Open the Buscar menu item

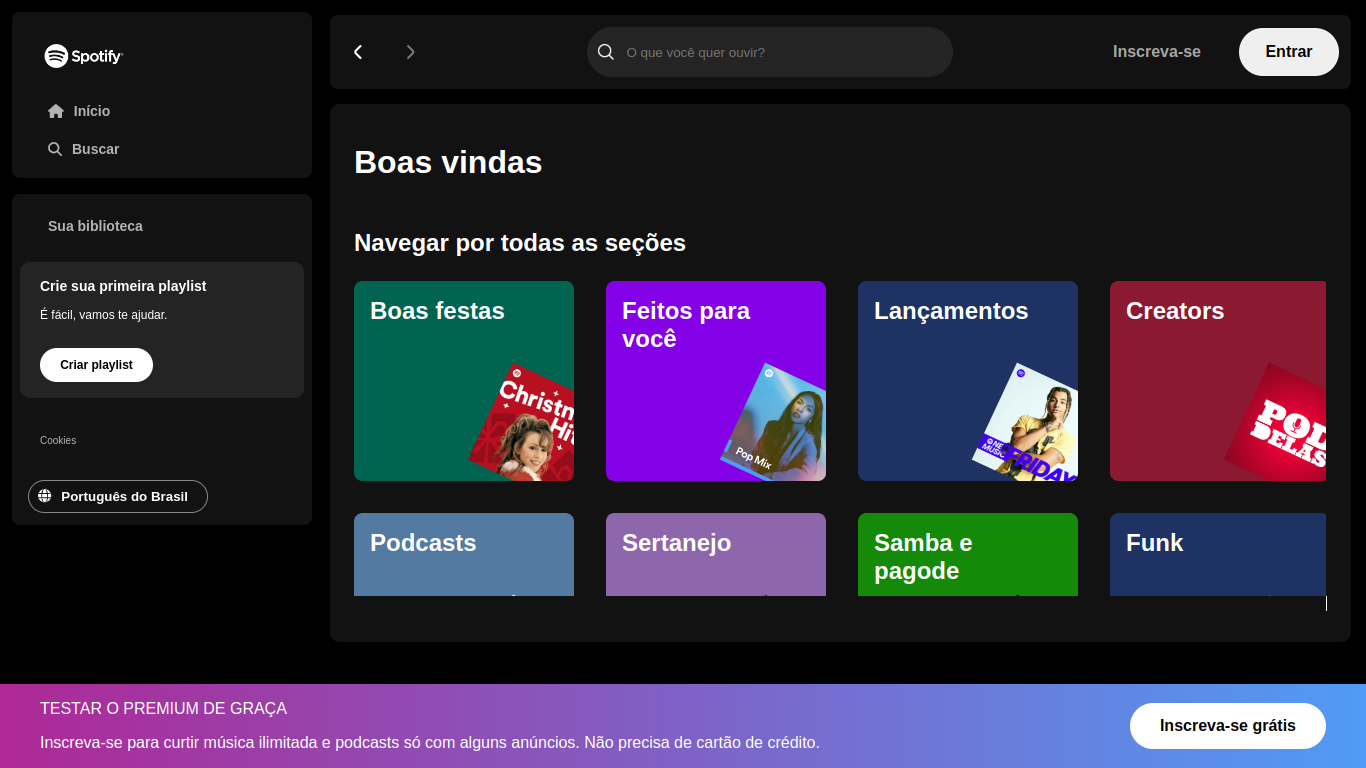pos(84,149)
